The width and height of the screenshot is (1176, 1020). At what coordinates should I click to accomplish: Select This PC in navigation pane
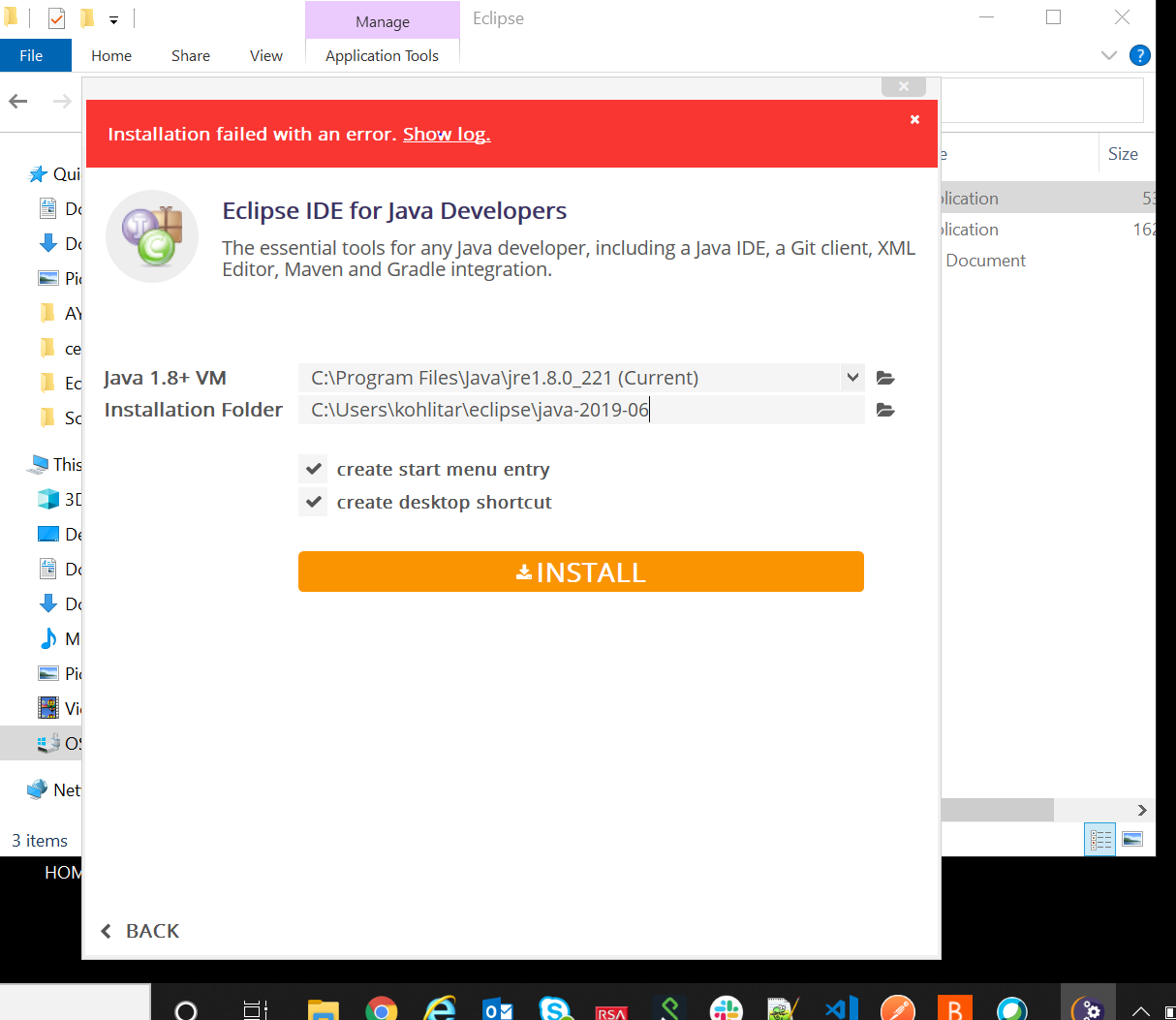coord(56,464)
